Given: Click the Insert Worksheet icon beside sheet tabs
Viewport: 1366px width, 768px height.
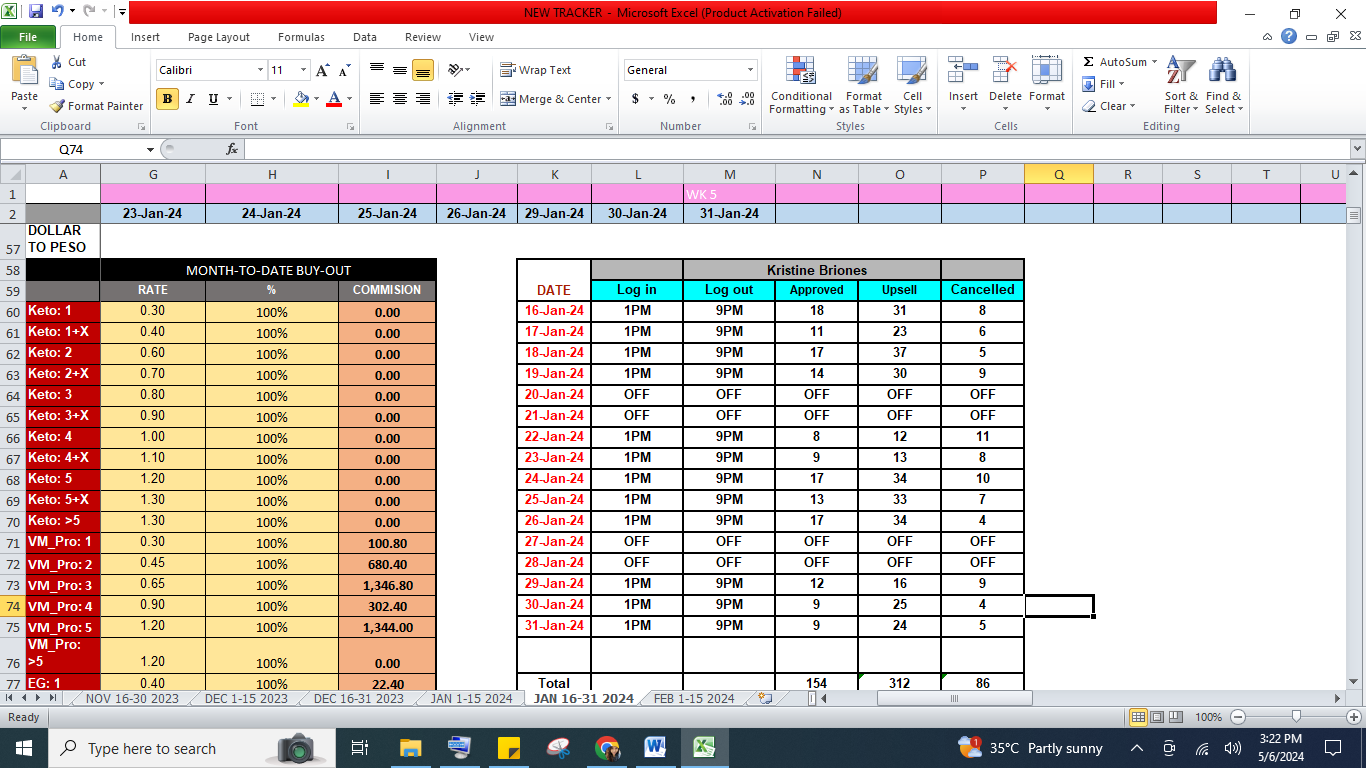Looking at the screenshot, I should (765, 698).
